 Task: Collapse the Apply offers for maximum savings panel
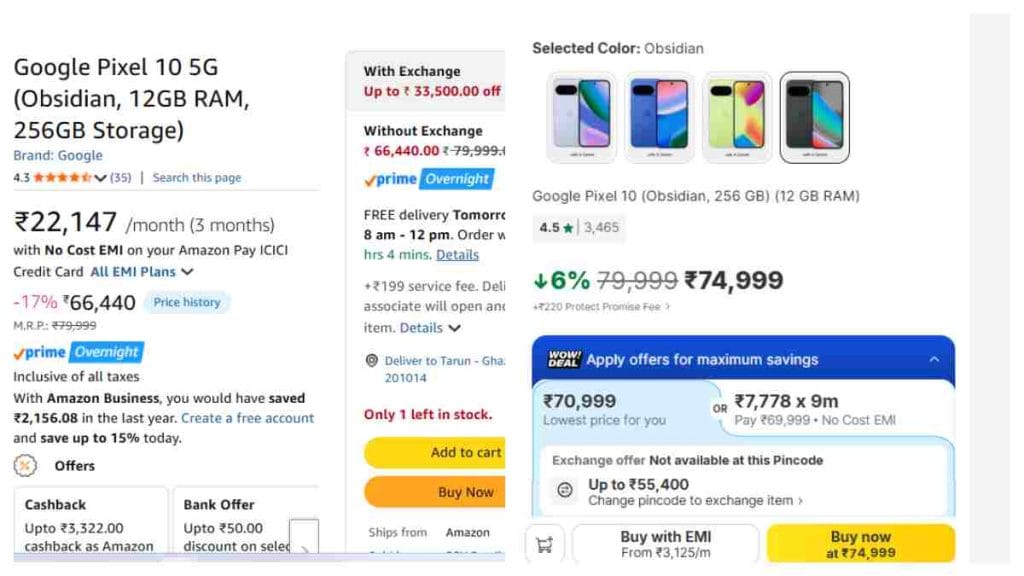click(x=935, y=359)
